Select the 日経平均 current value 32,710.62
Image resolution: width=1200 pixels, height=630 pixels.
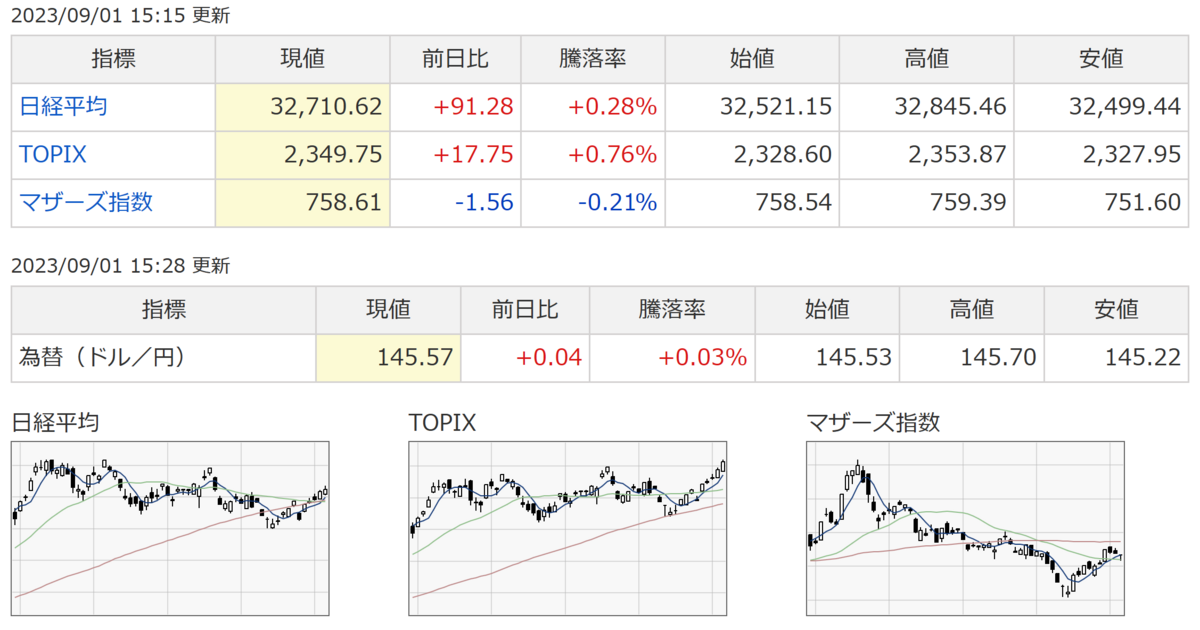click(x=326, y=106)
